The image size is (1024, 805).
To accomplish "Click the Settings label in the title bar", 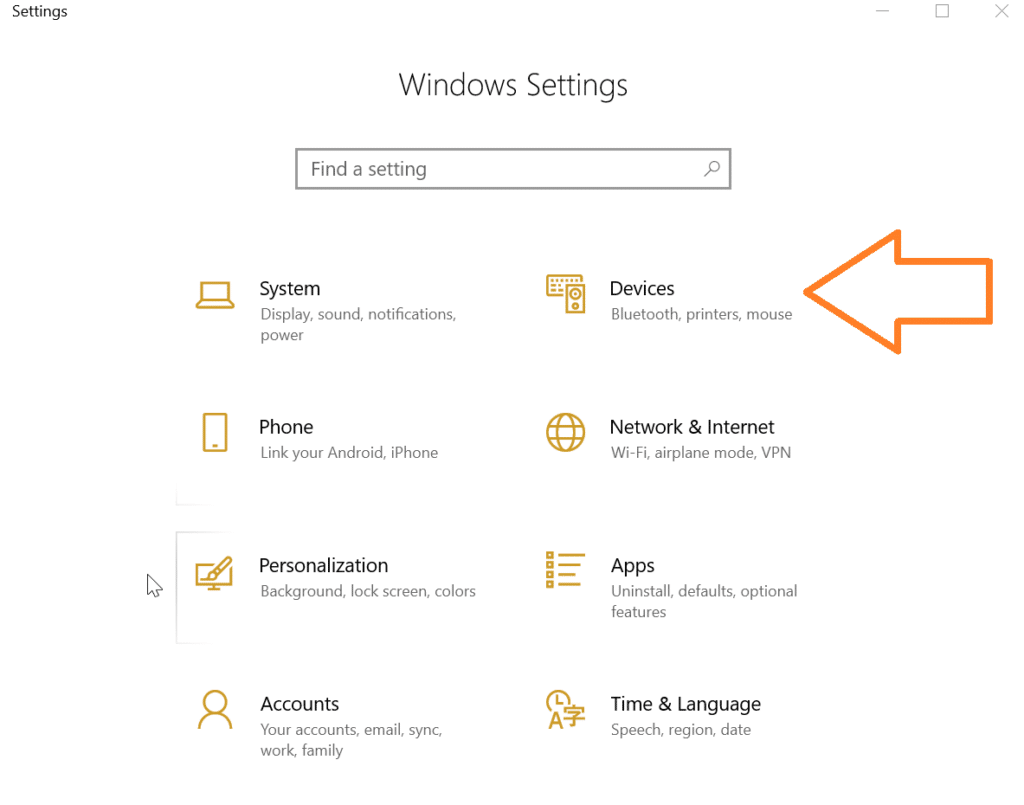I will 39,11.
